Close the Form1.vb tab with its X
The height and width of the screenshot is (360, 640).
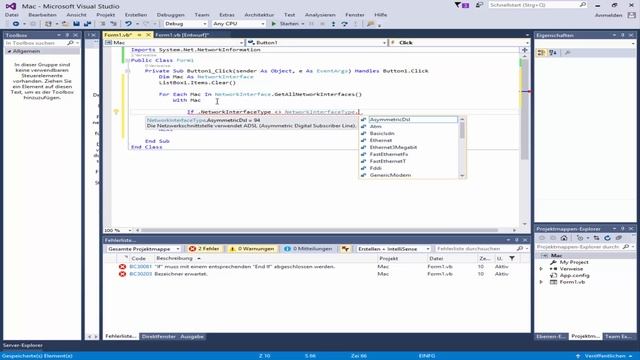click(149, 35)
